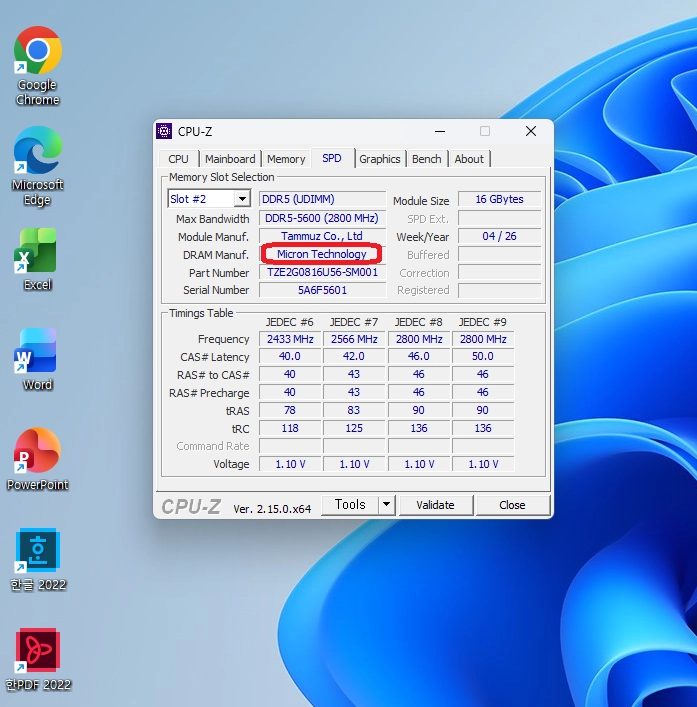The image size is (697, 707).
Task: Click the JEDEC #7 CAS# Latency 42.0
Action: point(354,356)
